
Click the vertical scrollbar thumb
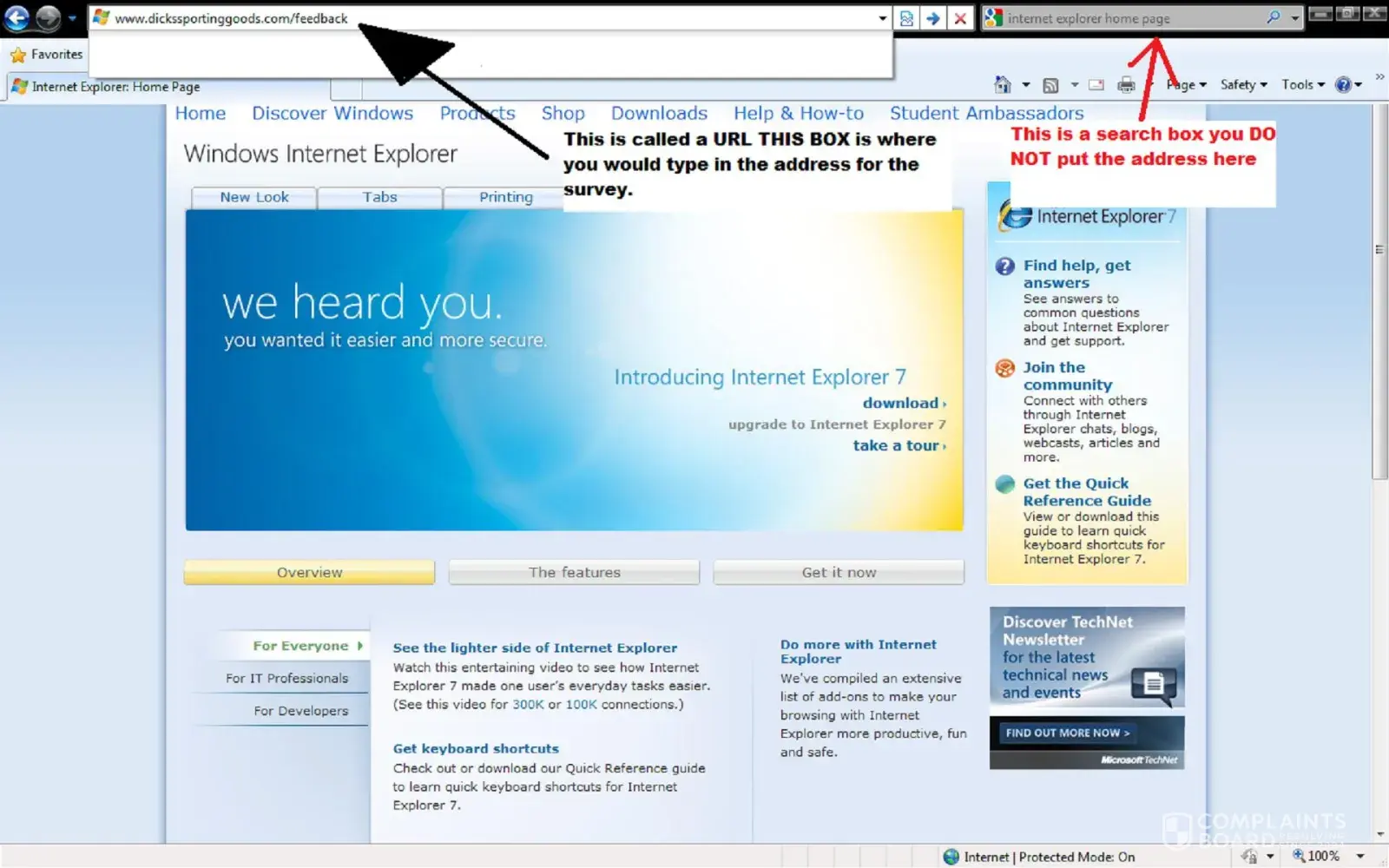click(x=1379, y=291)
